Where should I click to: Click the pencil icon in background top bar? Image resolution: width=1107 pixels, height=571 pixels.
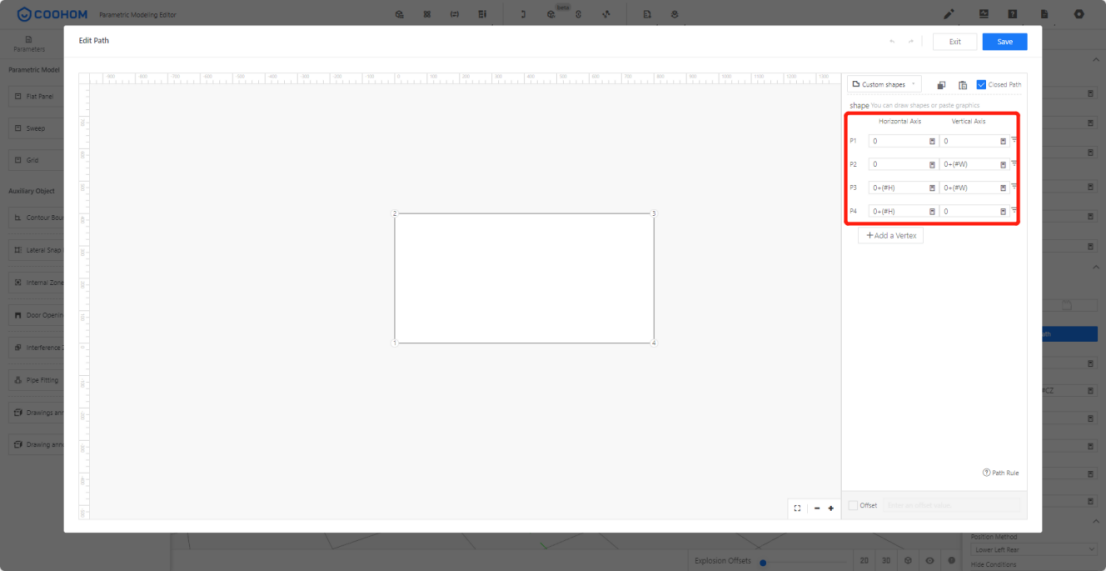949,13
